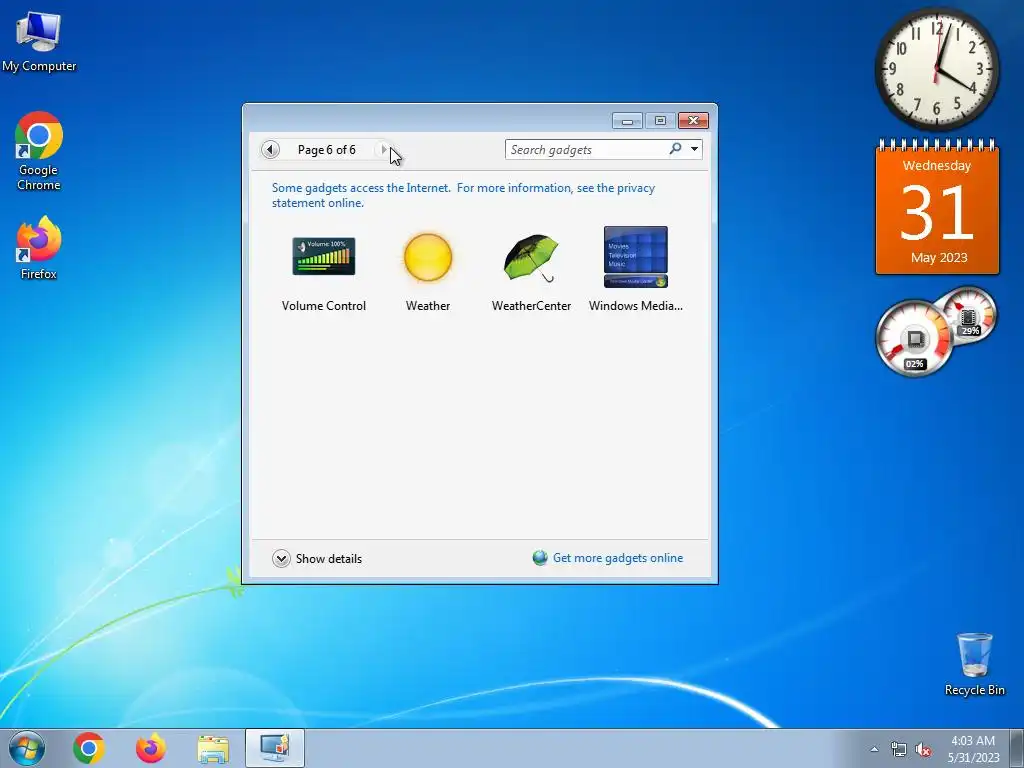
Task: Launch Firefox from the taskbar
Action: (x=150, y=748)
